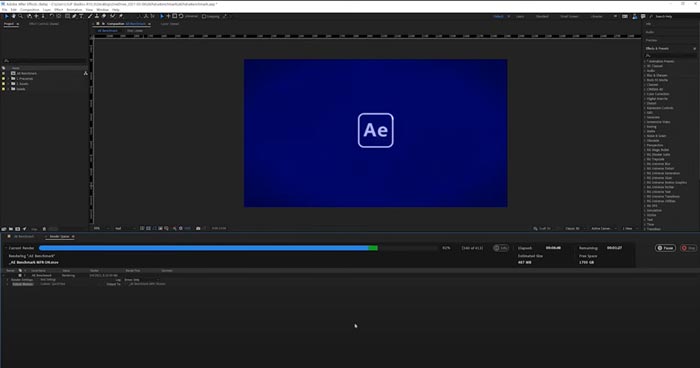Click the New Composition icon in Project panel
This screenshot has height=368, width=700.
click(x=17, y=229)
